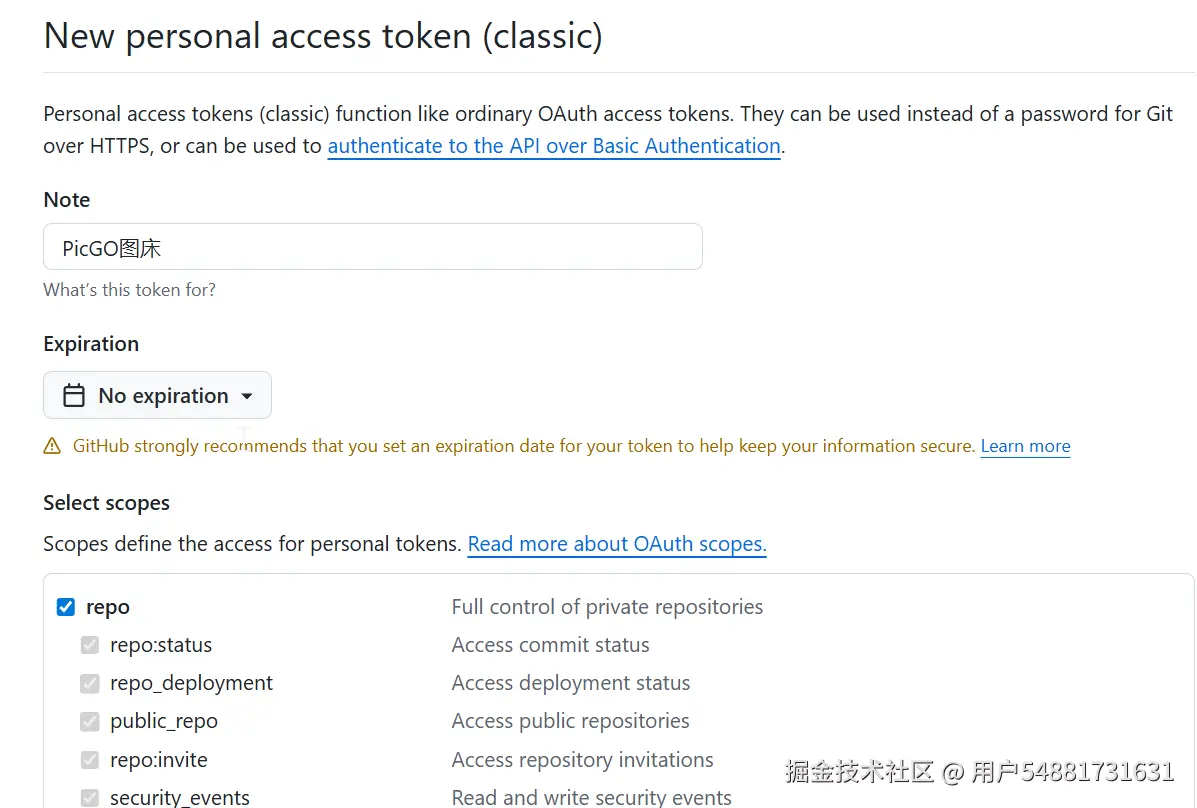Click the Full control of private repositories description

point(607,607)
